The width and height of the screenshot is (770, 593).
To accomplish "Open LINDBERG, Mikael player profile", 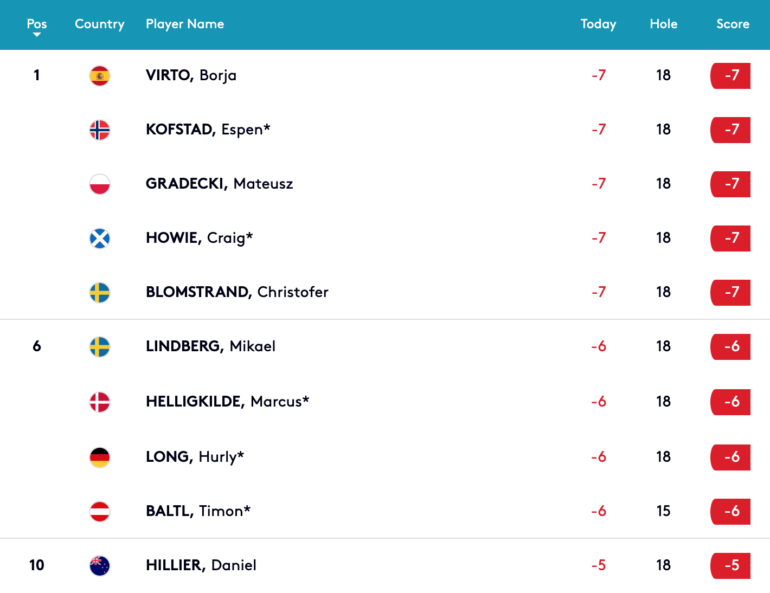I will 211,347.
